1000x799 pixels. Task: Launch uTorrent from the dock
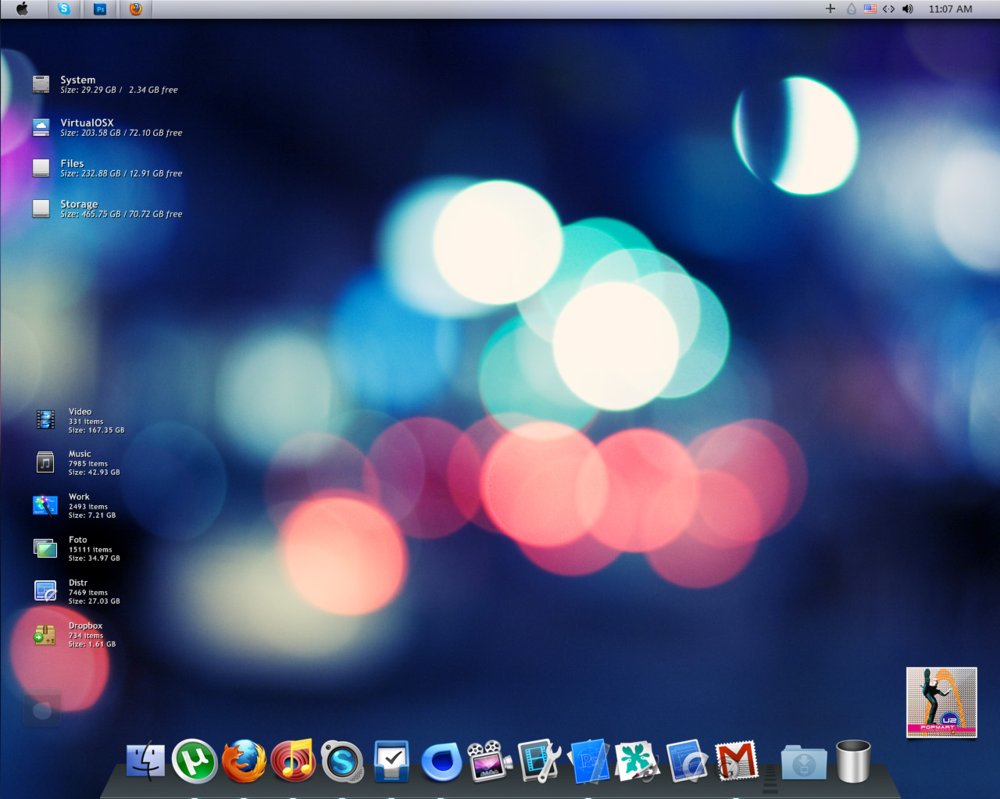coord(194,761)
